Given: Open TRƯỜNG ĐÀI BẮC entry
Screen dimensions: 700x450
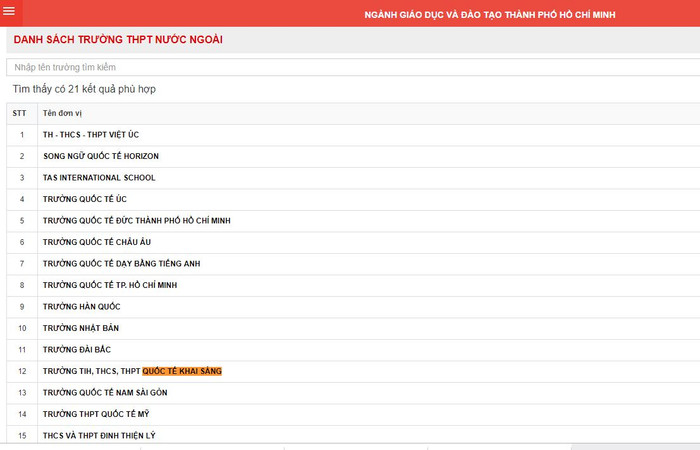Looking at the screenshot, I should [77, 350].
